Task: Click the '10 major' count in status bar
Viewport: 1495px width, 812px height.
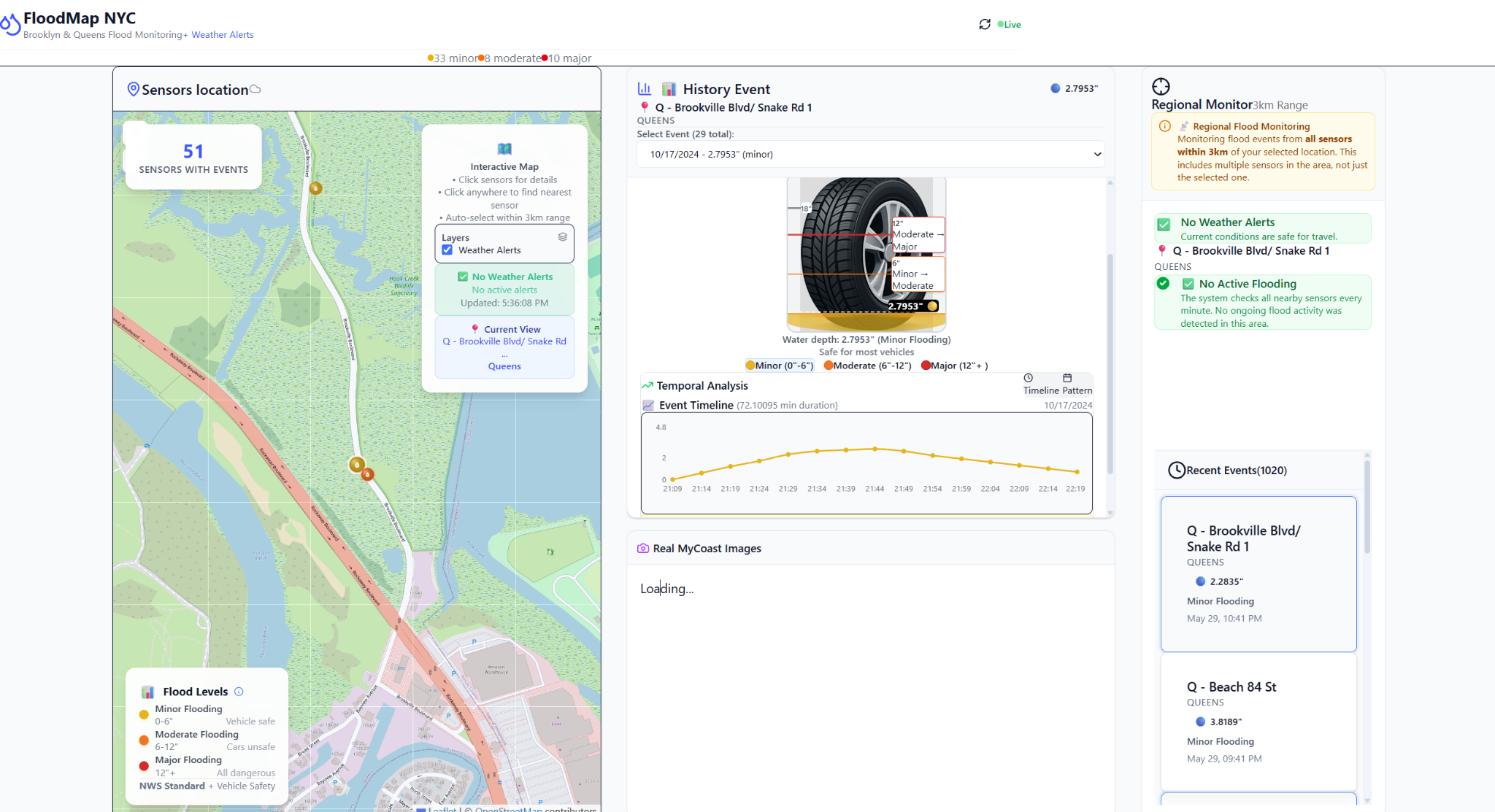Action: (566, 58)
